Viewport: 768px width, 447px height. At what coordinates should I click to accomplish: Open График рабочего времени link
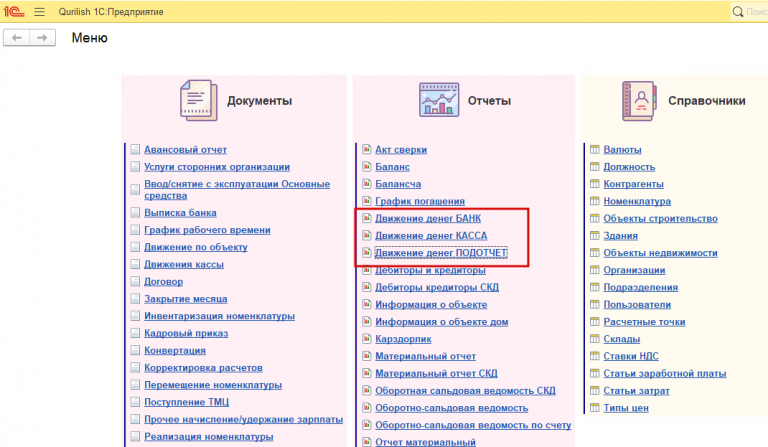pos(207,230)
